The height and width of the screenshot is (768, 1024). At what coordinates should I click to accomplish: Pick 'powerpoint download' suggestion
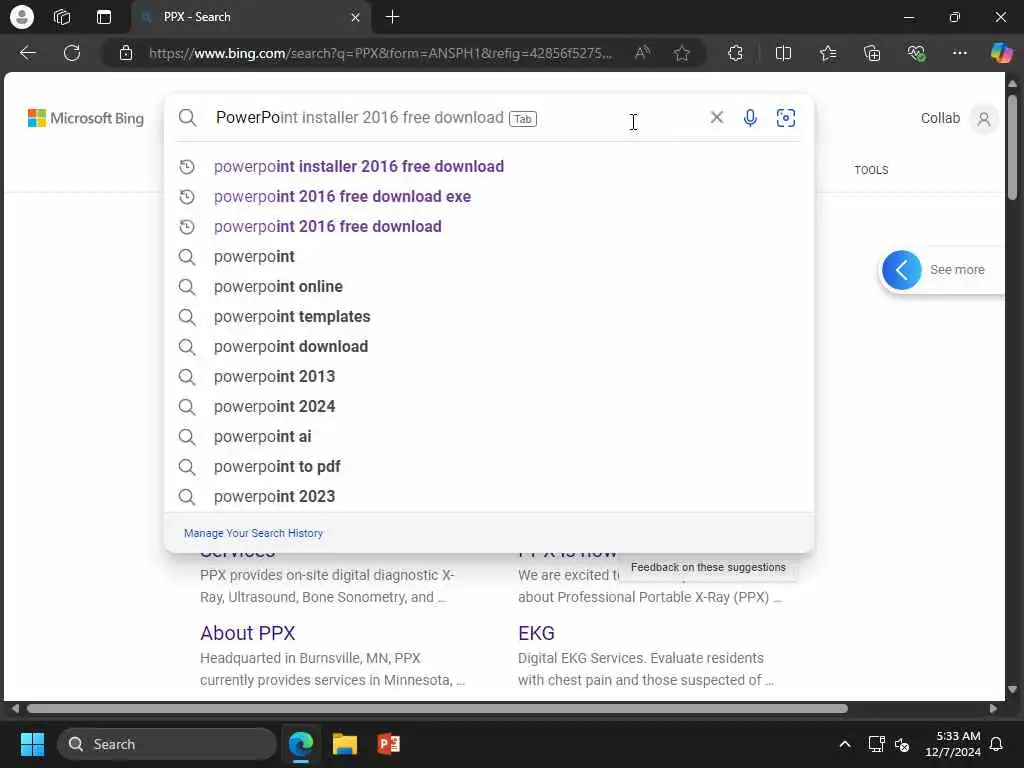pyautogui.click(x=488, y=347)
